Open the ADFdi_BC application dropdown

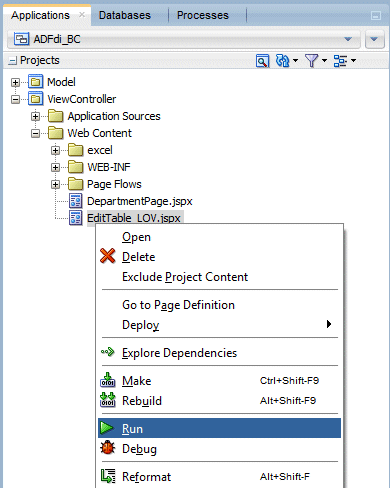(348, 39)
